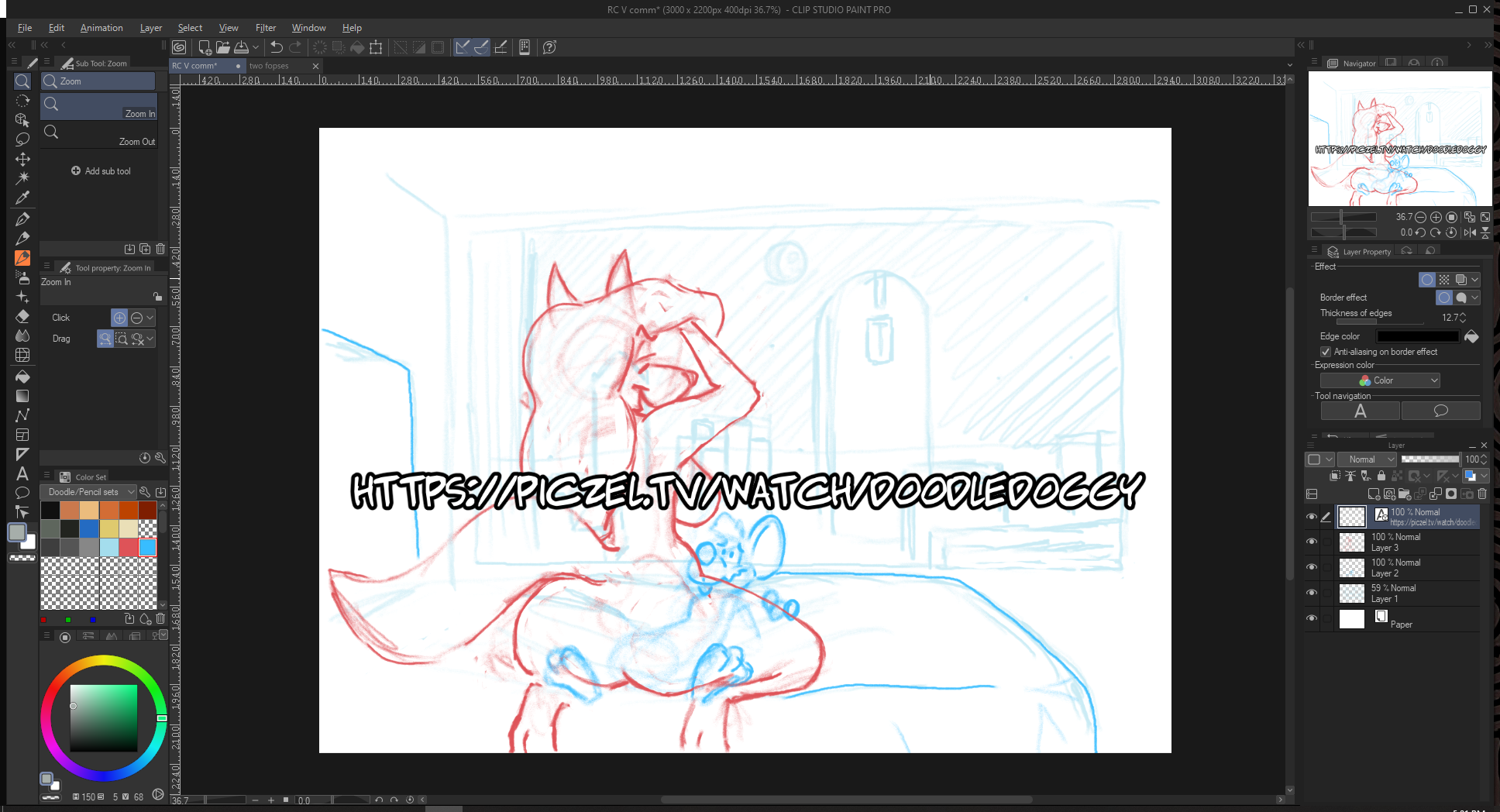Expand the Click zoom options dropdown
This screenshot has height=812, width=1500.
(x=150, y=318)
